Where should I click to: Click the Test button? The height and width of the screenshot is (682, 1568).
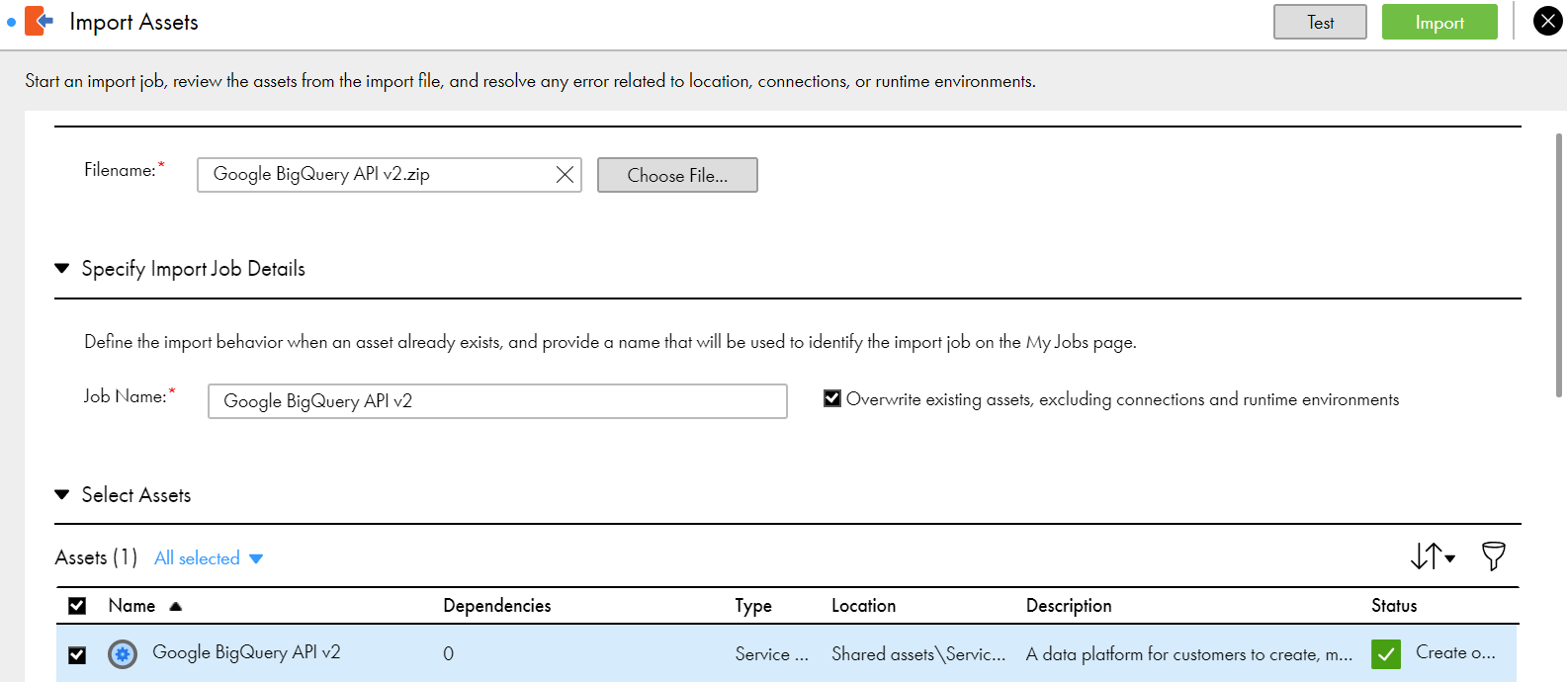[x=1320, y=22]
